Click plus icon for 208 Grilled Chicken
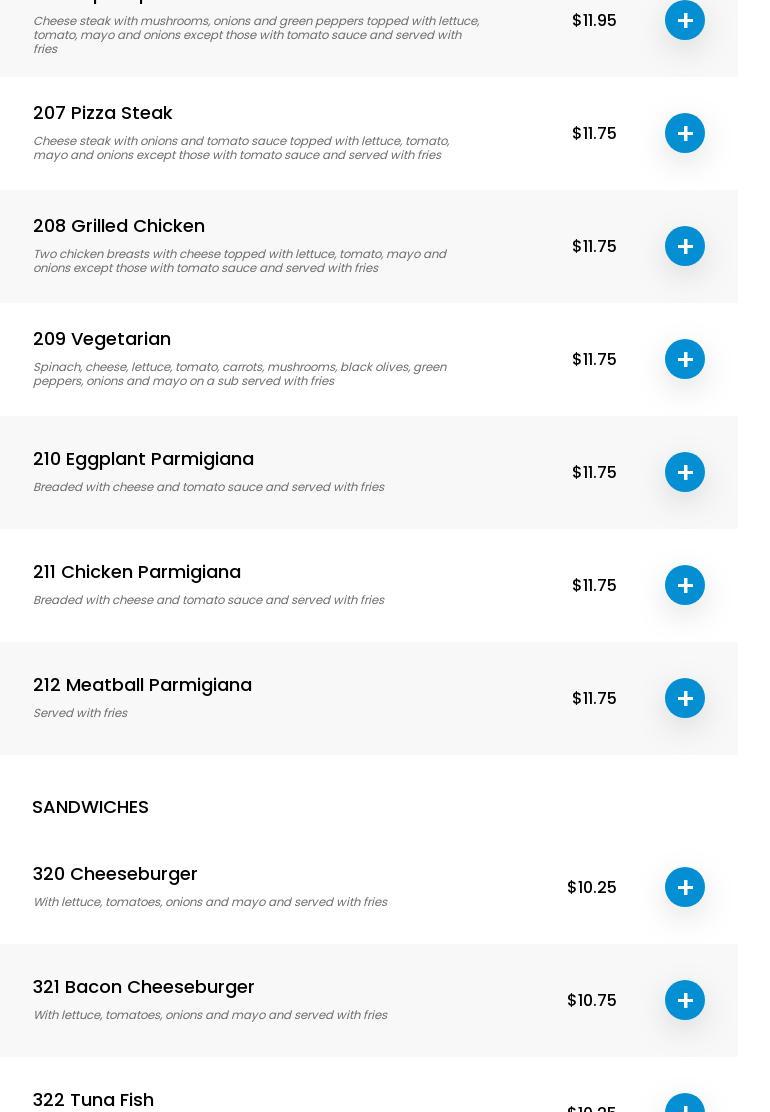 (x=685, y=246)
